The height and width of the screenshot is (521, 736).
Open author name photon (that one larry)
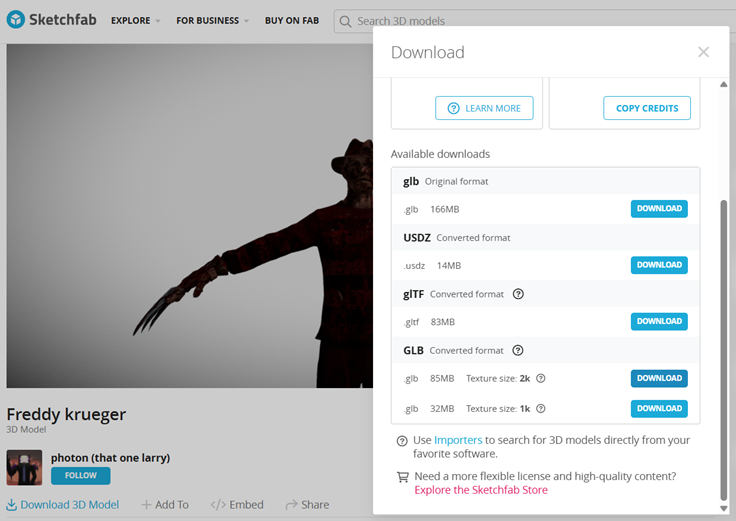tap(110, 458)
